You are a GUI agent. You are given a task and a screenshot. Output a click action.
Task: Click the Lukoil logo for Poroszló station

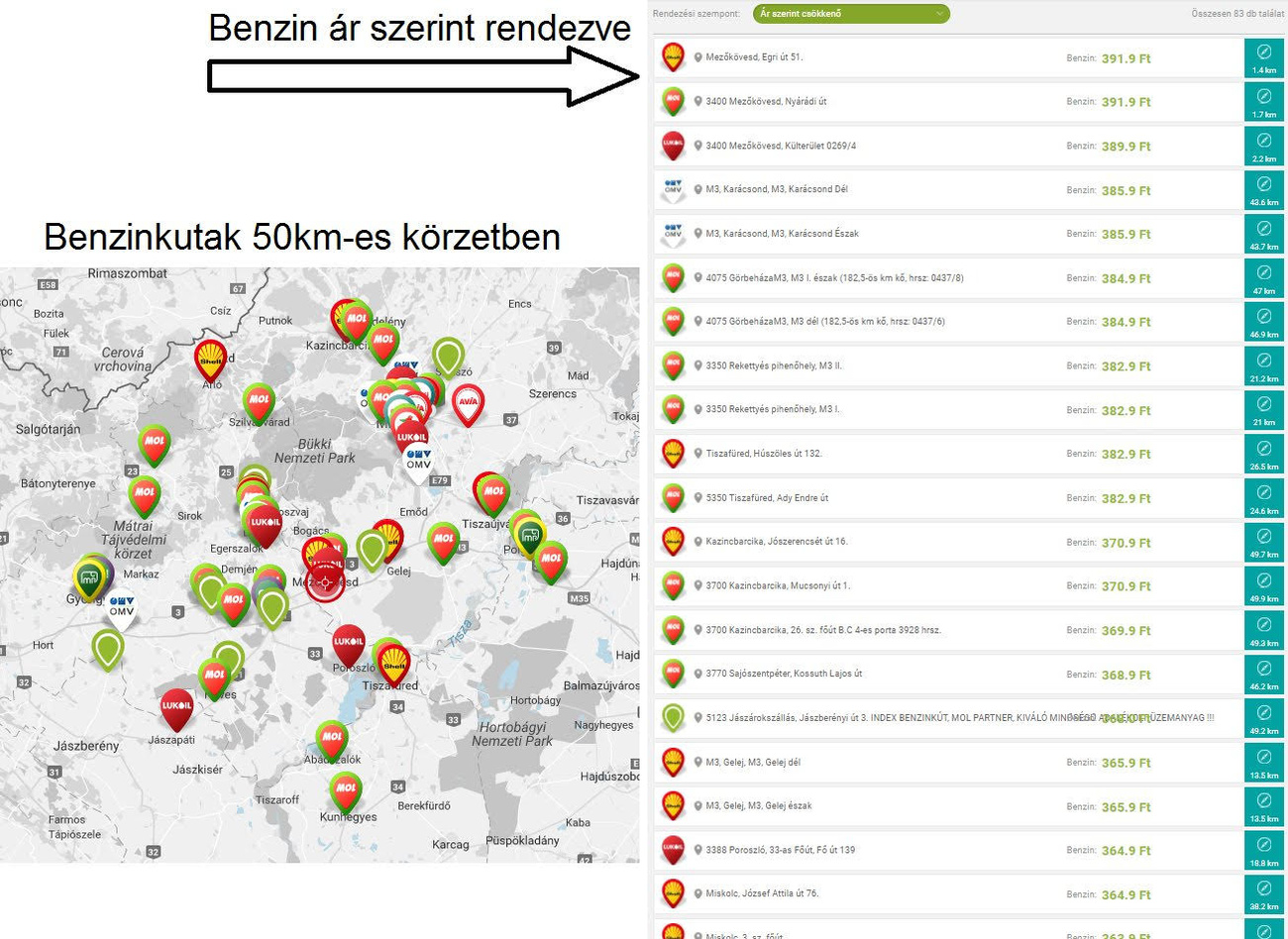673,850
